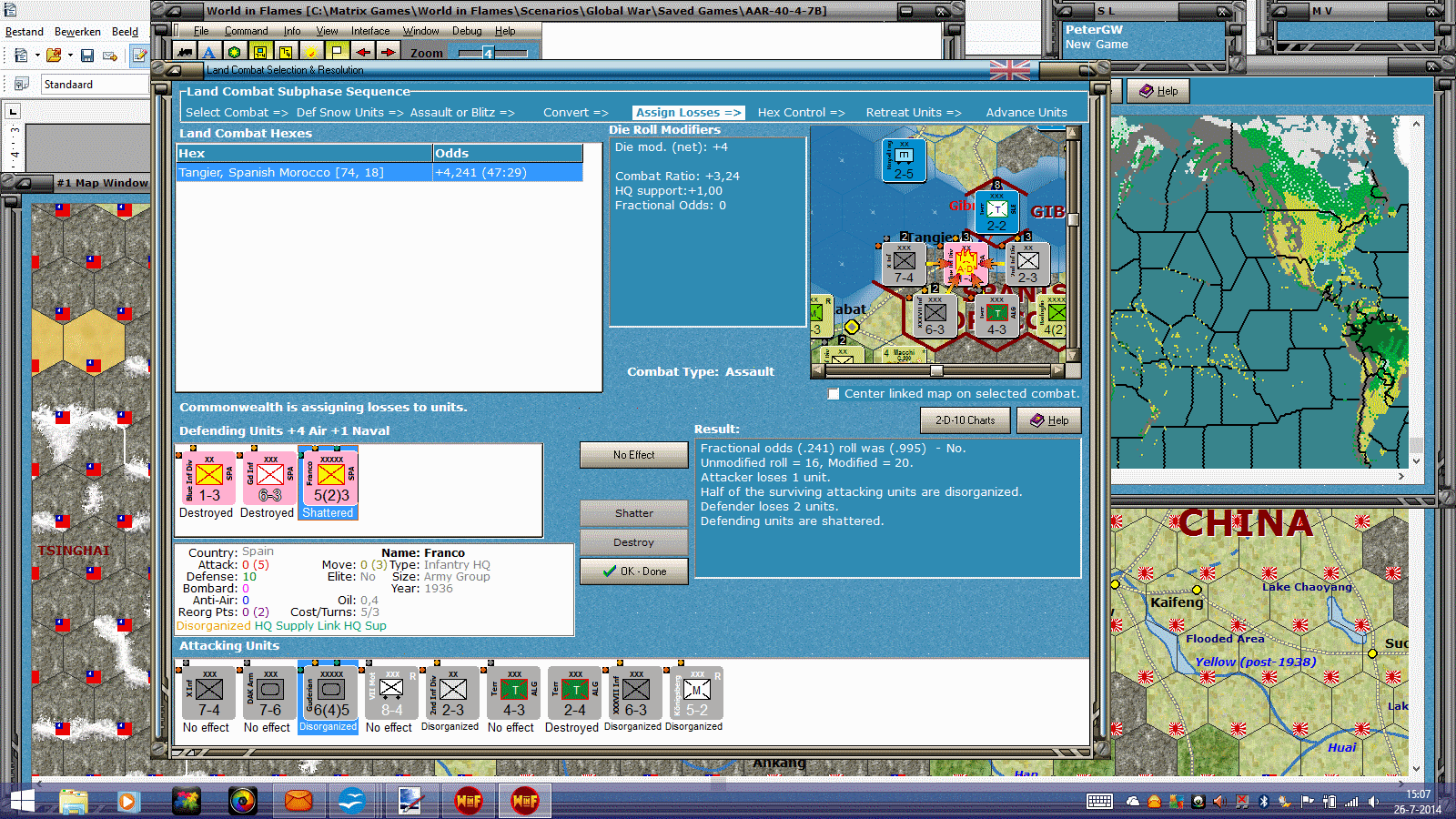This screenshot has height=819, width=1456.
Task: Click the Retreat Units => sequence step
Action: (x=914, y=113)
